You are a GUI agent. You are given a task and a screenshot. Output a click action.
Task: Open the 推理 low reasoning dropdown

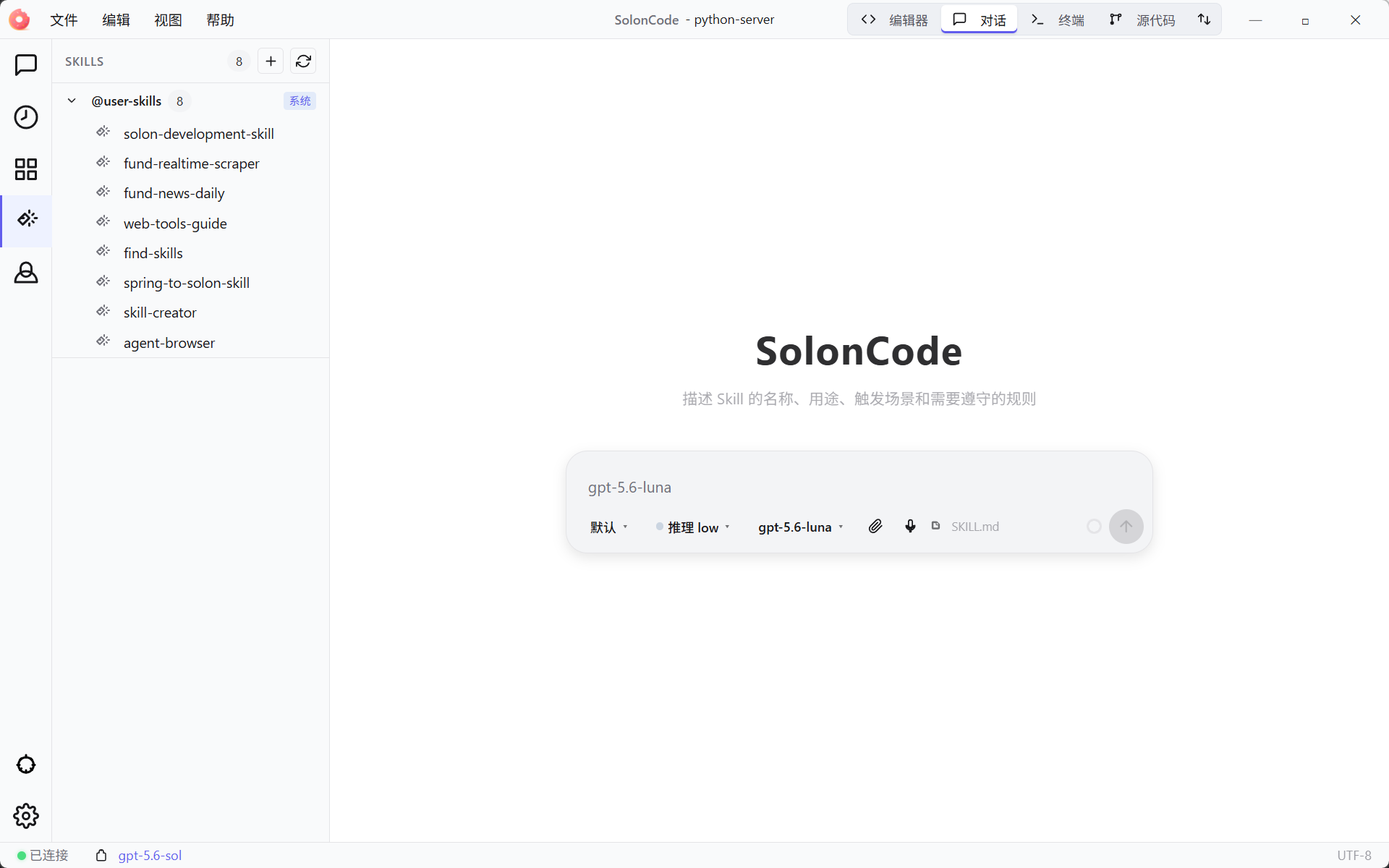(x=693, y=527)
